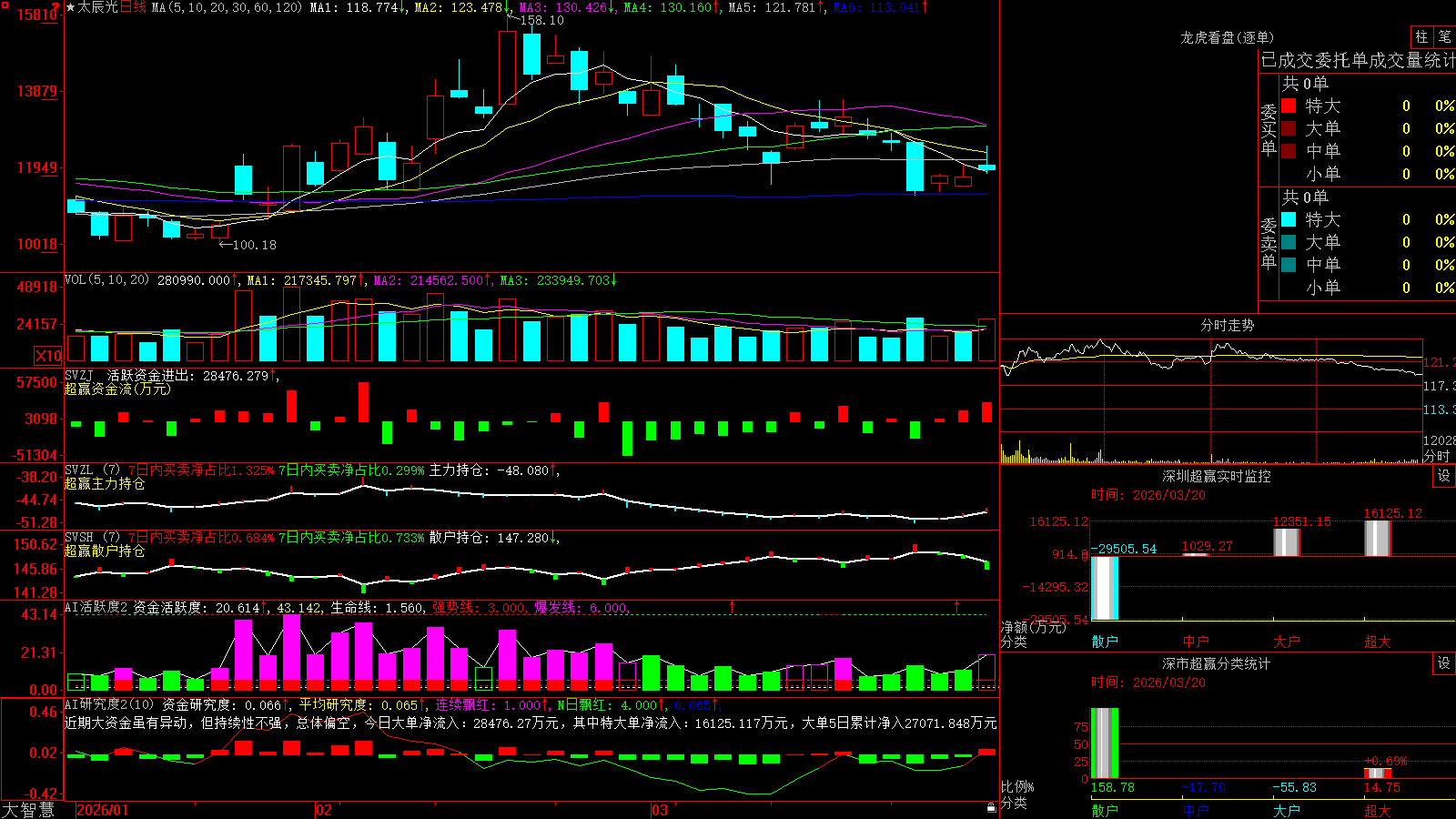Click the 大户 label in 深市超赢分类统计 chart
This screenshot has height=819, width=1456.
[1287, 810]
